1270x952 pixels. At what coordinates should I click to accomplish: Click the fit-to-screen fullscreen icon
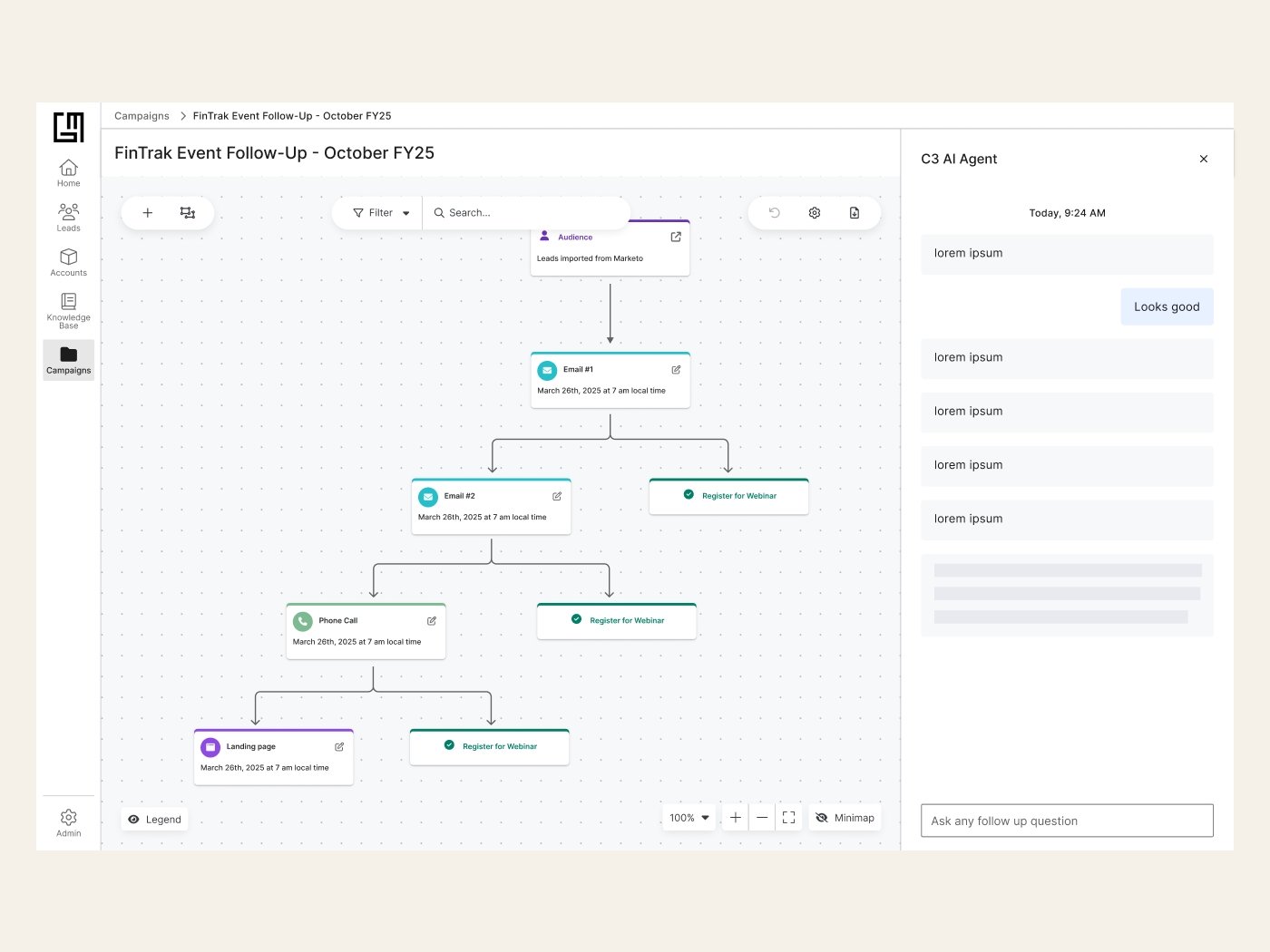click(789, 818)
